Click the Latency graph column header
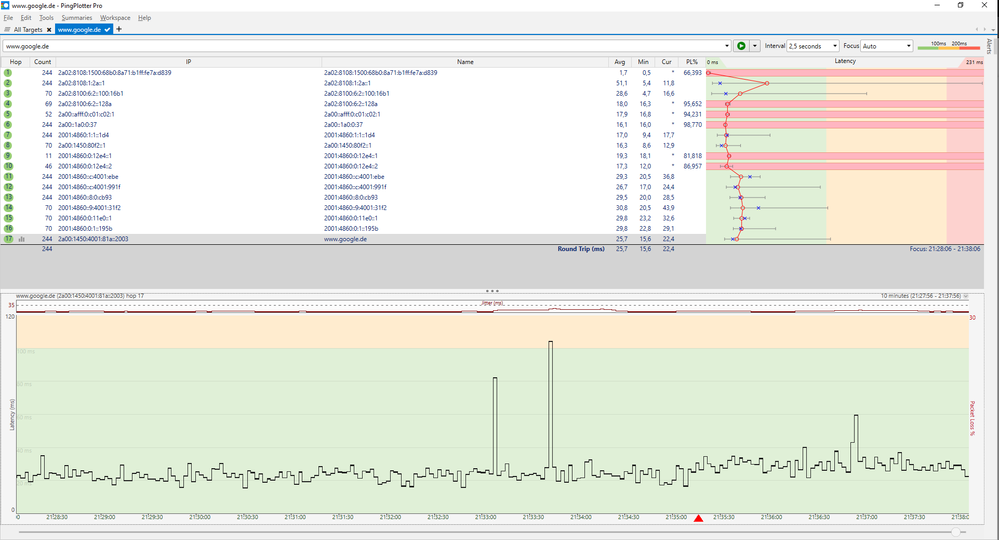Viewport: 999px width, 540px height. (845, 62)
